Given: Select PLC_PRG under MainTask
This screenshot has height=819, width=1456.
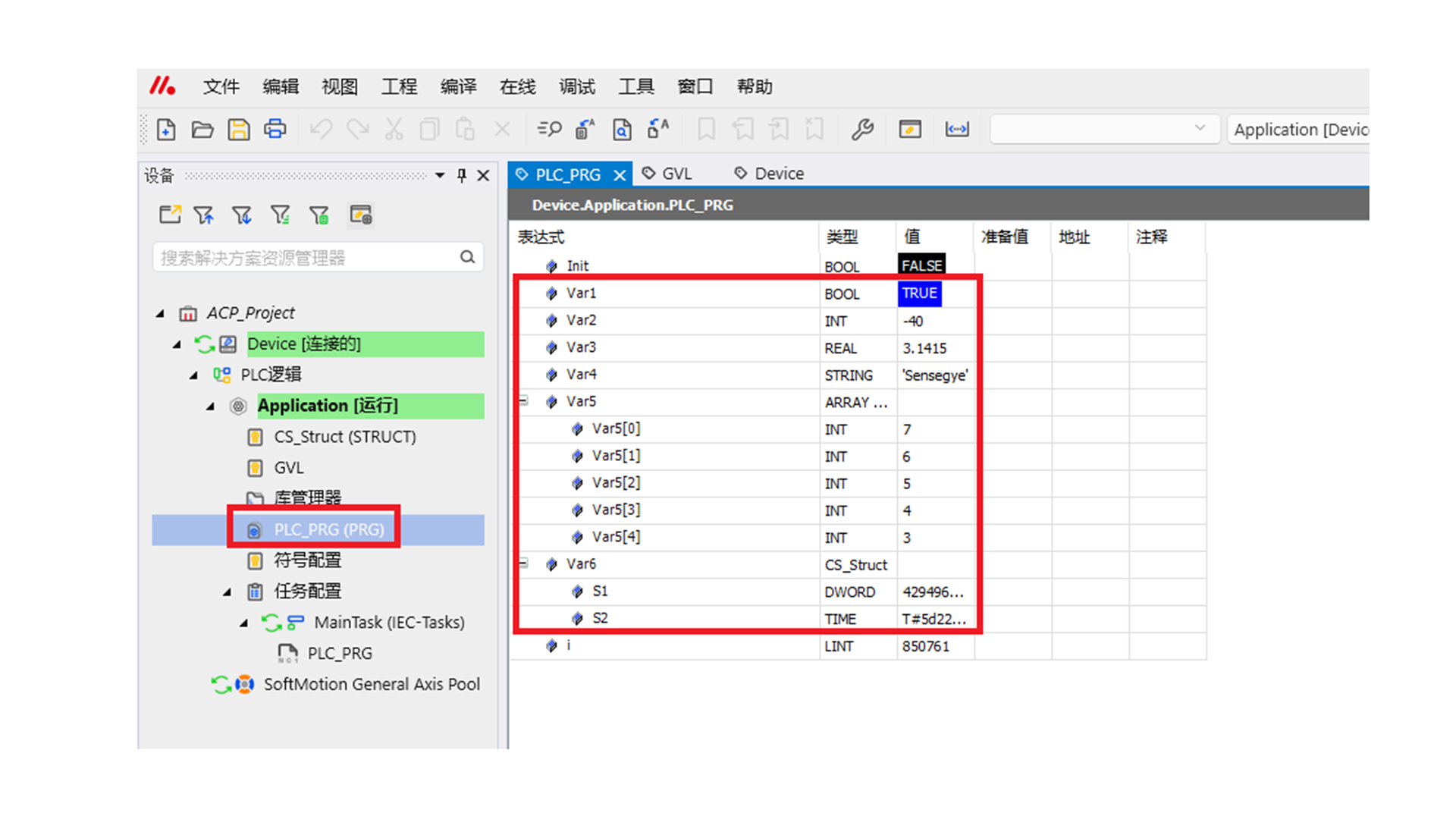Looking at the screenshot, I should pyautogui.click(x=340, y=654).
